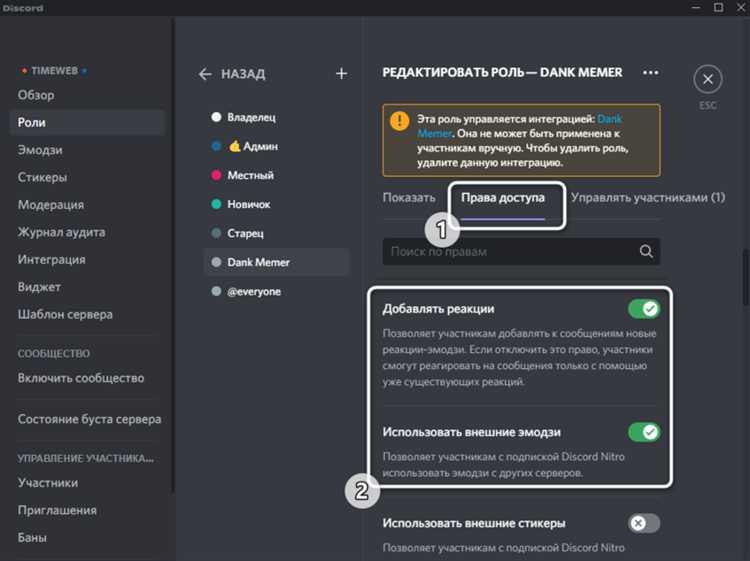750x561 pixels.
Task: Minimize the Discord window
Action: [696, 8]
